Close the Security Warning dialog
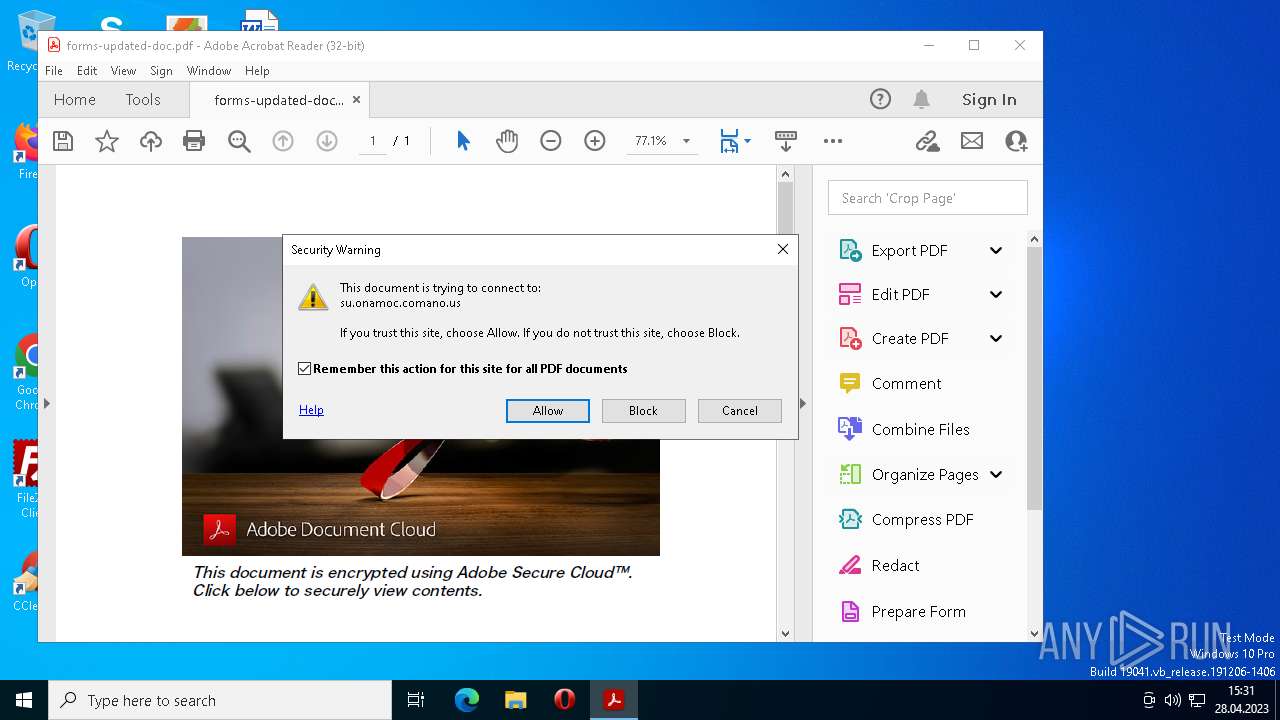1280x720 pixels. [783, 249]
